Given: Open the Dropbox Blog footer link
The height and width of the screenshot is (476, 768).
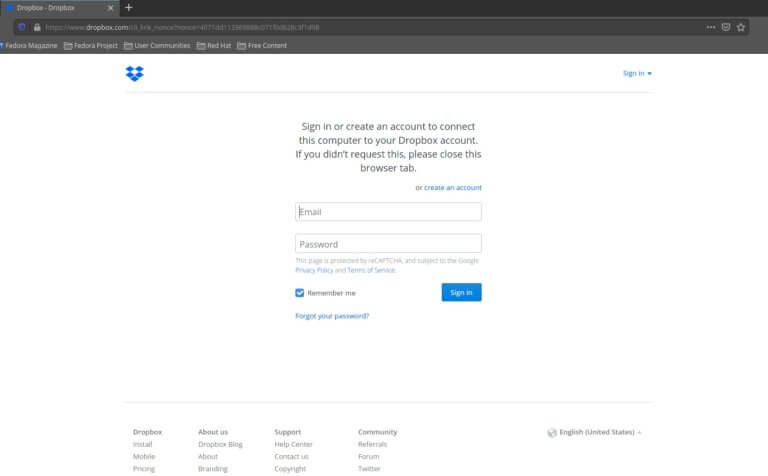Looking at the screenshot, I should [220, 444].
